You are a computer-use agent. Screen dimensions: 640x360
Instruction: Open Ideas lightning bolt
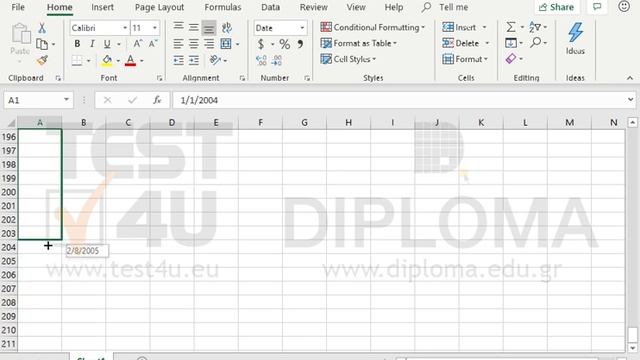click(x=575, y=33)
